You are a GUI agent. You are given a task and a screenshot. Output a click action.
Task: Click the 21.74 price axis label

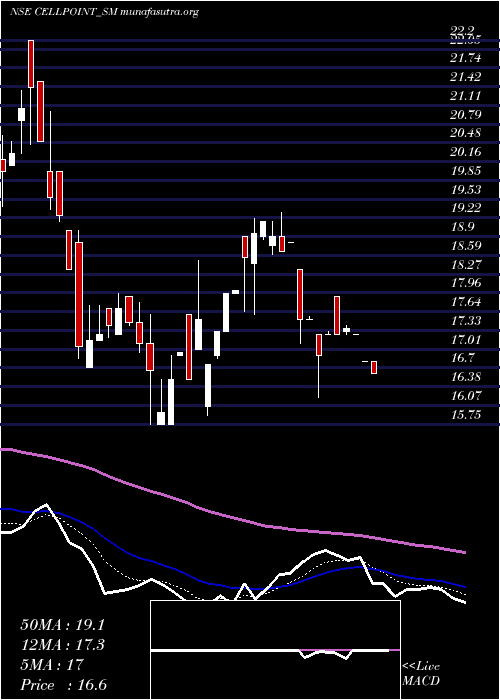point(466,58)
